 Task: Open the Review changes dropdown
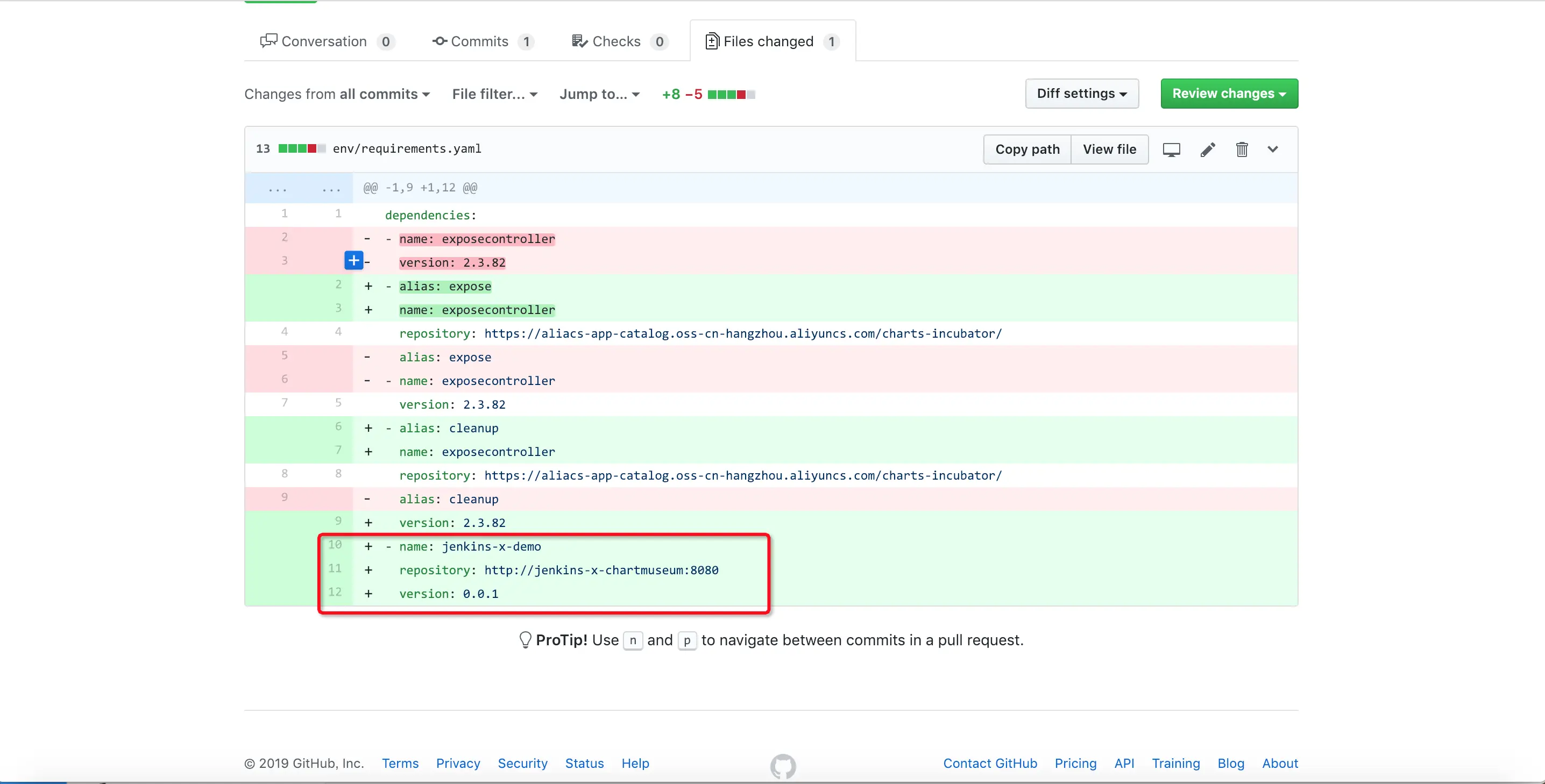pyautogui.click(x=1229, y=94)
